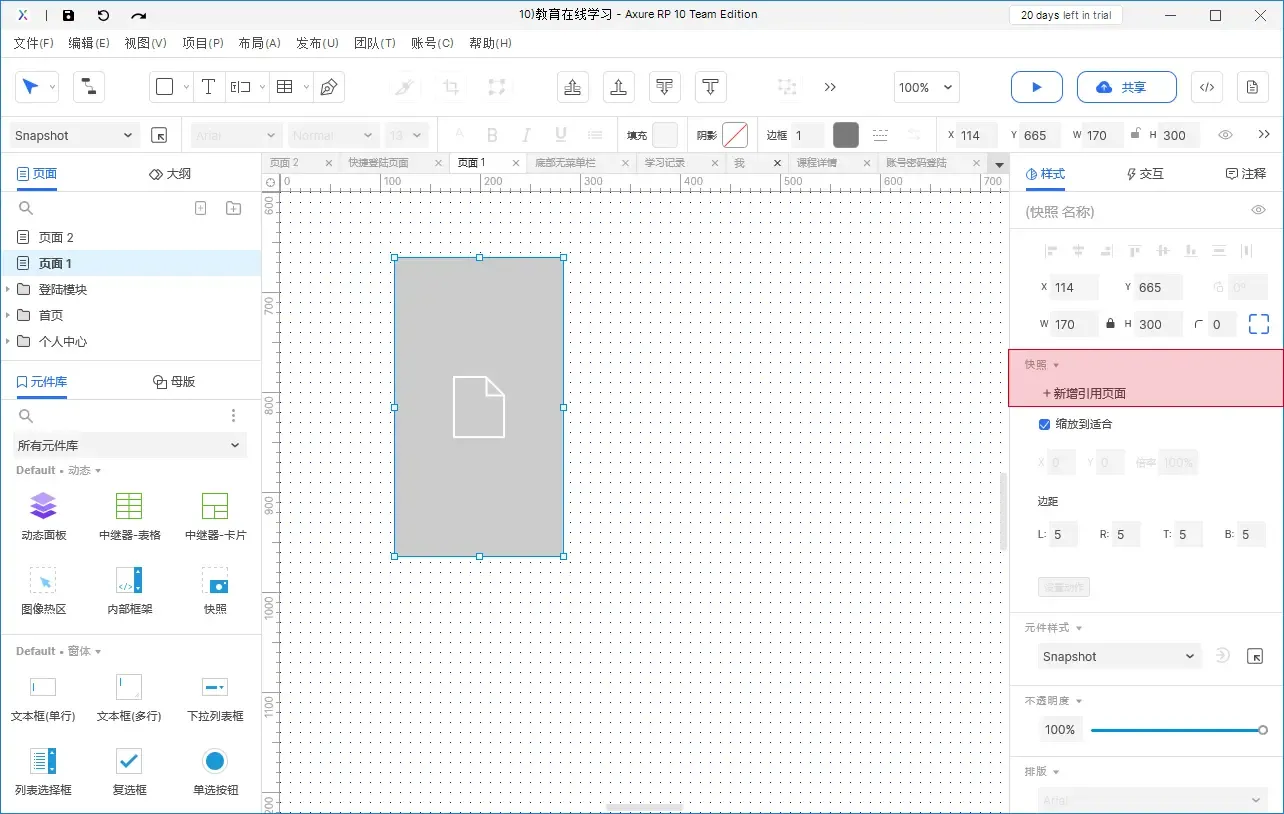Select the Text tool
This screenshot has height=814, width=1284.
[208, 87]
